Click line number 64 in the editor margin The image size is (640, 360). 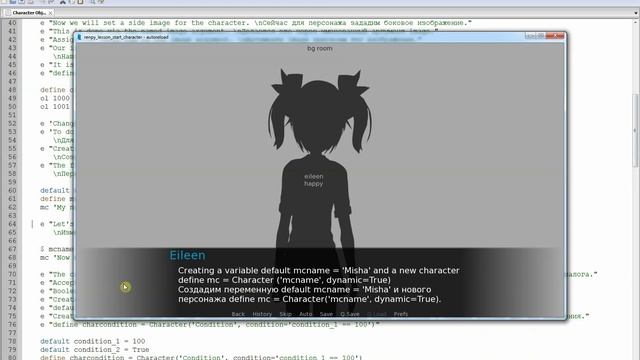[x=12, y=224]
